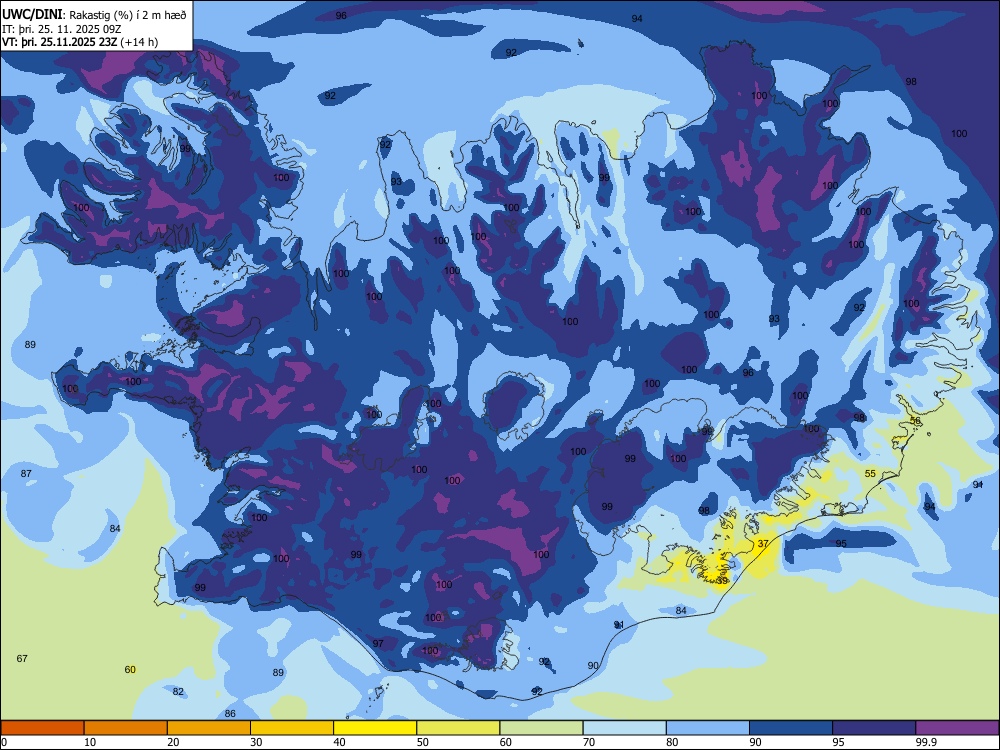Select the IT þri. 25. 11. 2025 09Z line
Viewport: 1000px width, 750px height.
pyautogui.click(x=62, y=29)
